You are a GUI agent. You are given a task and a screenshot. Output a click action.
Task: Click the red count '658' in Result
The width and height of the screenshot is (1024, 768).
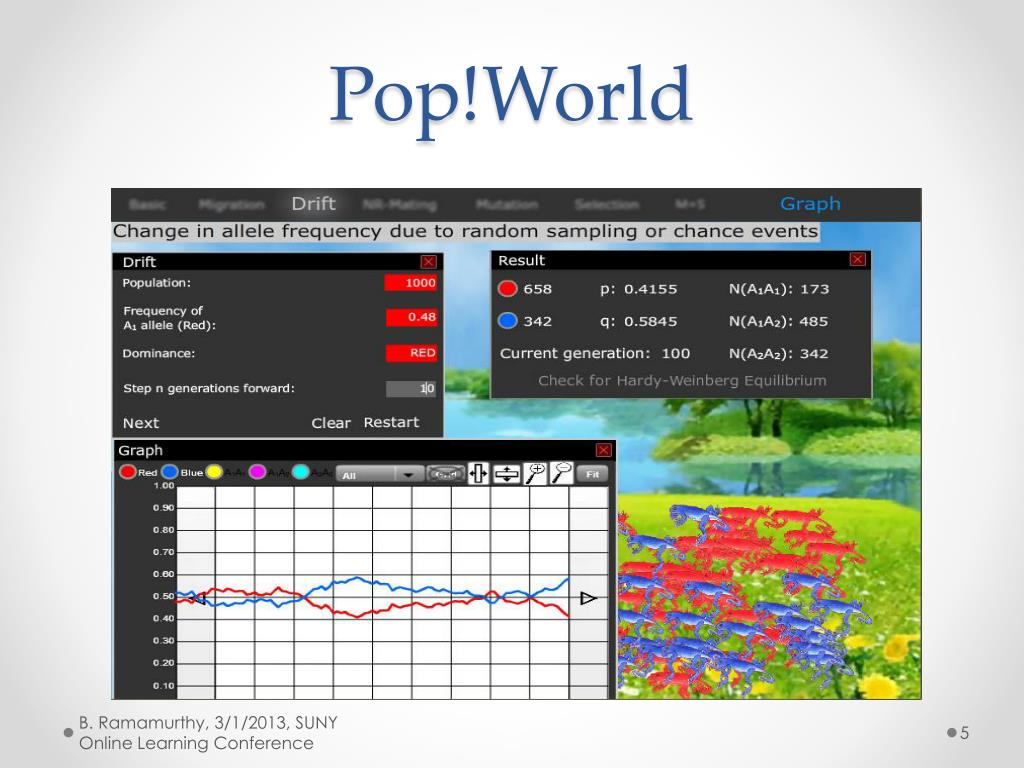[537, 289]
